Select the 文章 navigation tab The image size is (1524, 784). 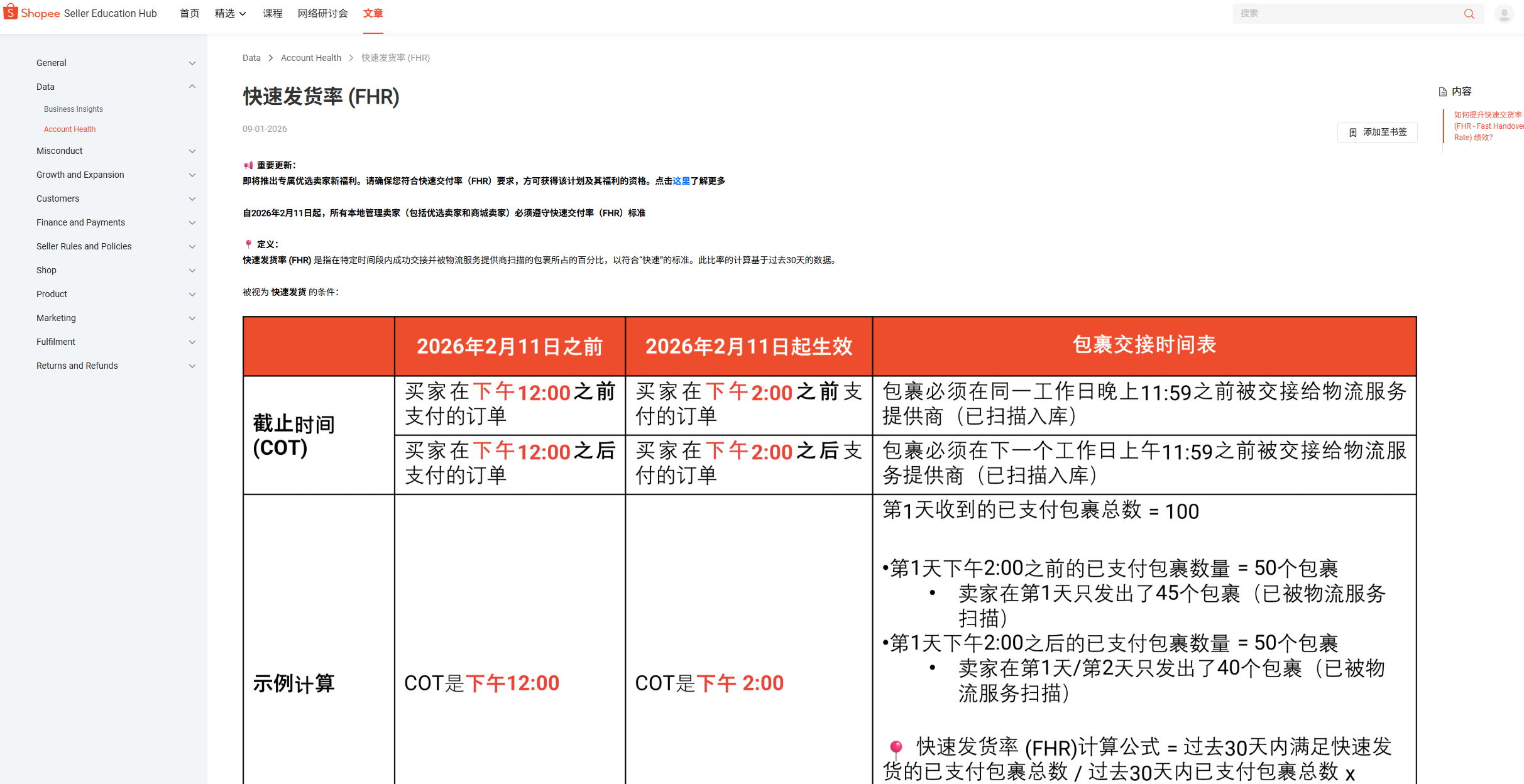coord(373,13)
